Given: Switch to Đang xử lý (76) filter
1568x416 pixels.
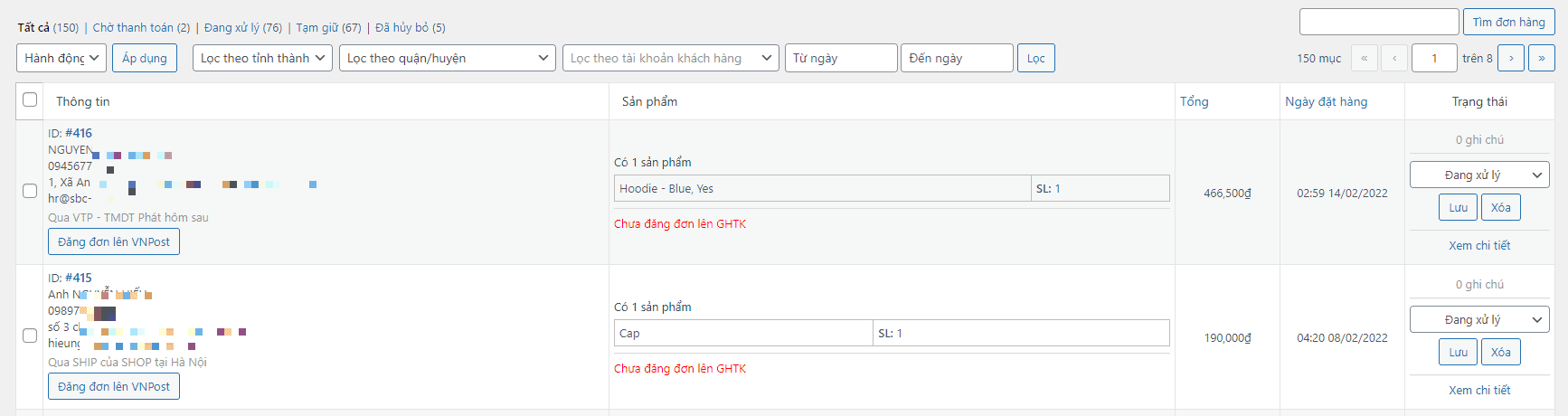Looking at the screenshot, I should tap(243, 27).
